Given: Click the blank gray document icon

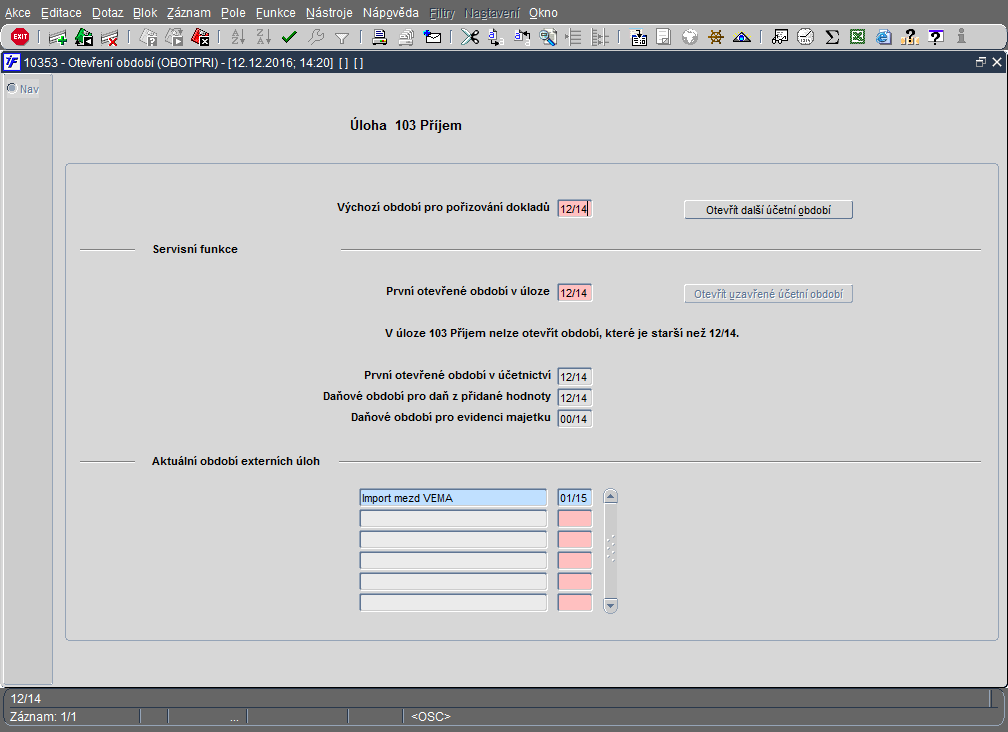Looking at the screenshot, I should click(x=663, y=37).
